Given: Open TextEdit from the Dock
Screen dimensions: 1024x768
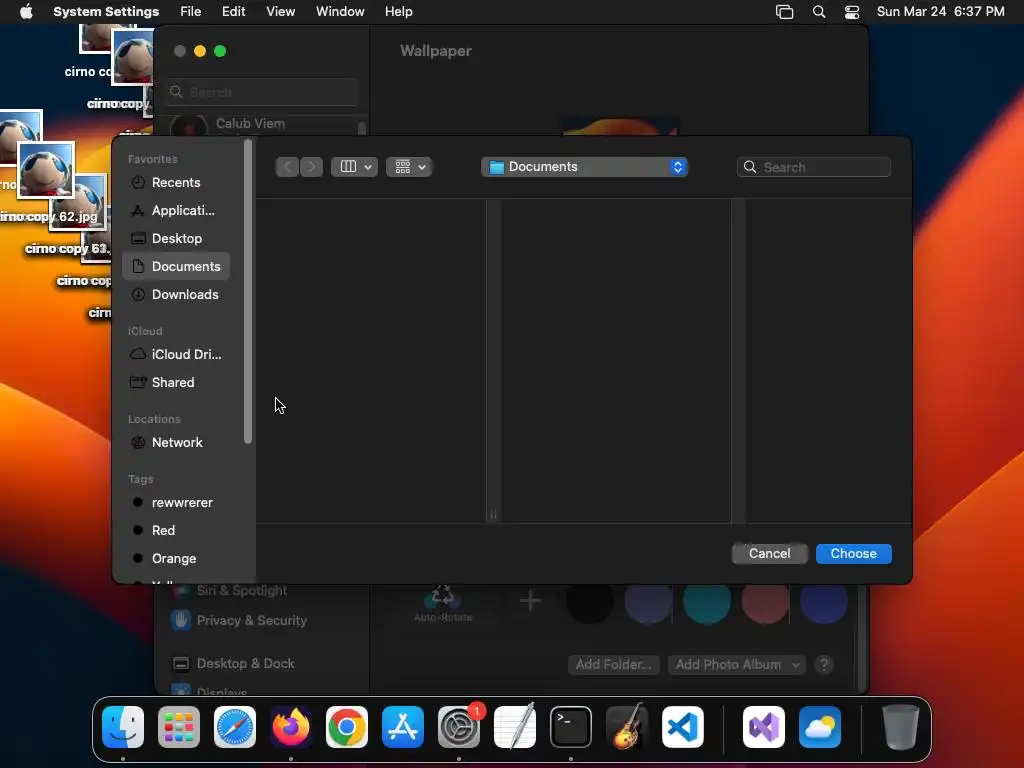Looking at the screenshot, I should click(x=515, y=727).
